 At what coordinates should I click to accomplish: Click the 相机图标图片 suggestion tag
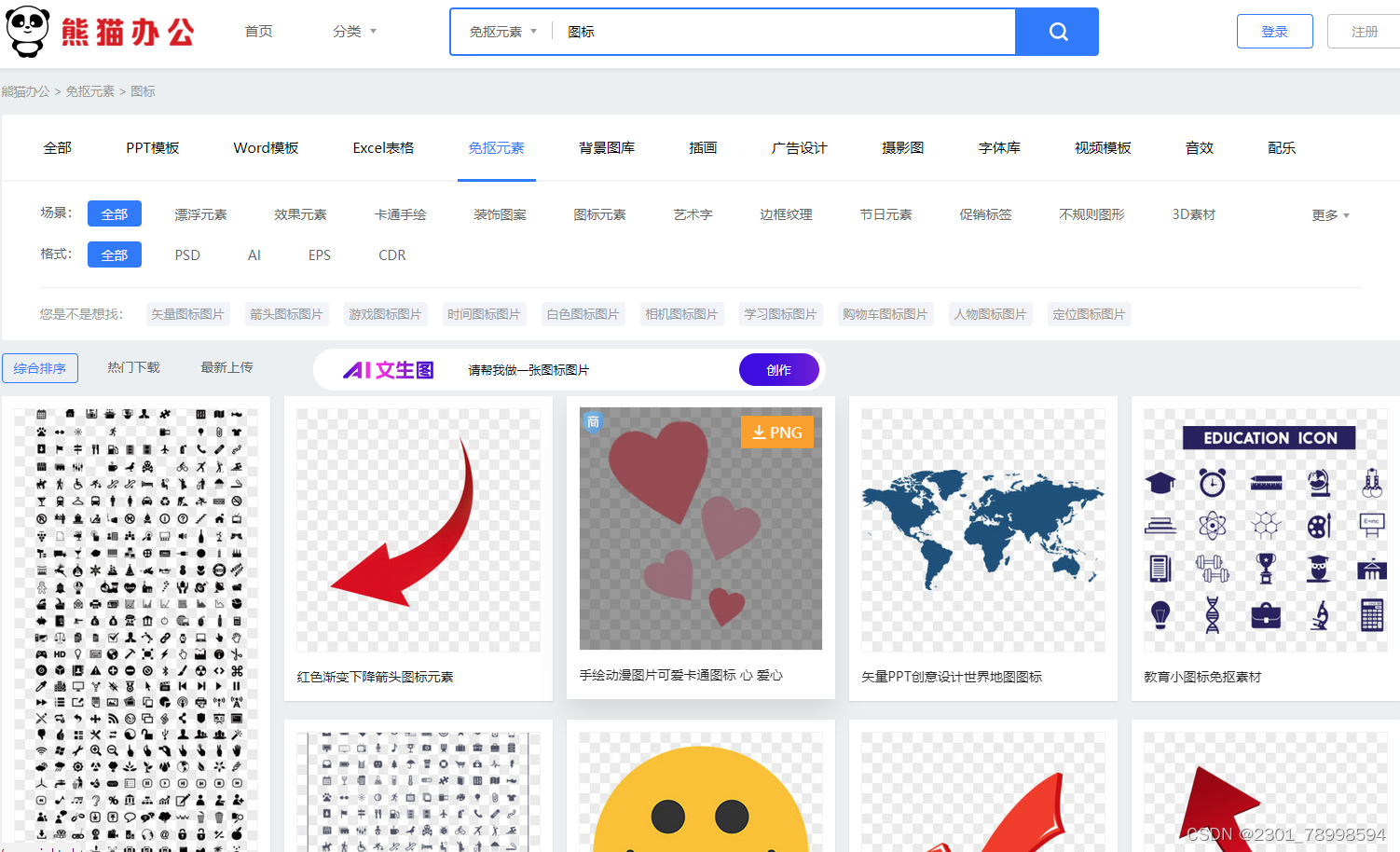(x=681, y=314)
